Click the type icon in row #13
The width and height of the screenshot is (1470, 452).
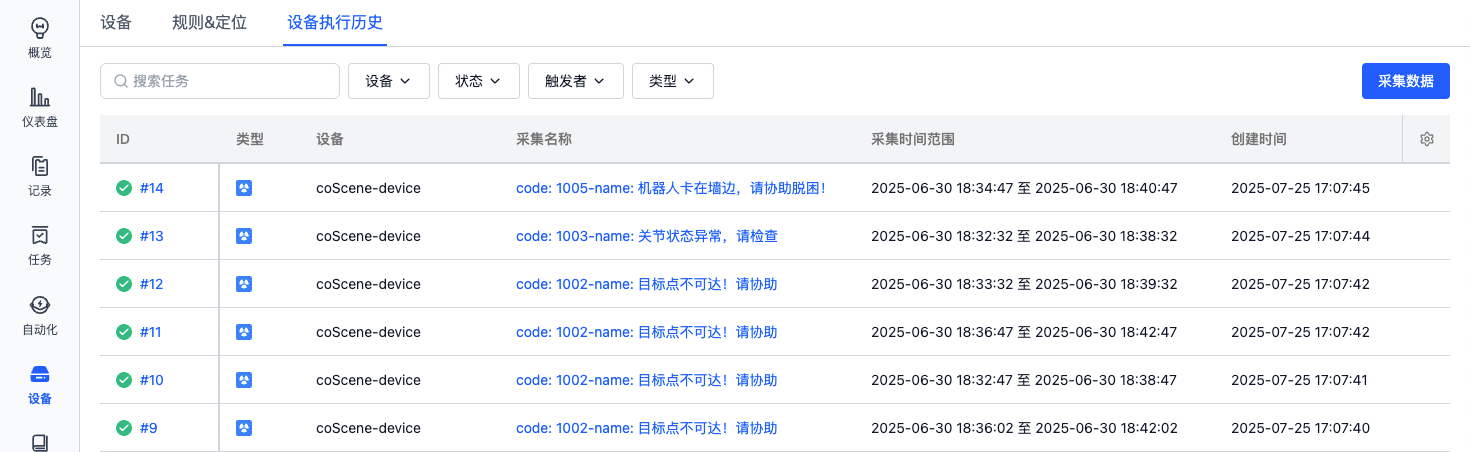point(244,236)
